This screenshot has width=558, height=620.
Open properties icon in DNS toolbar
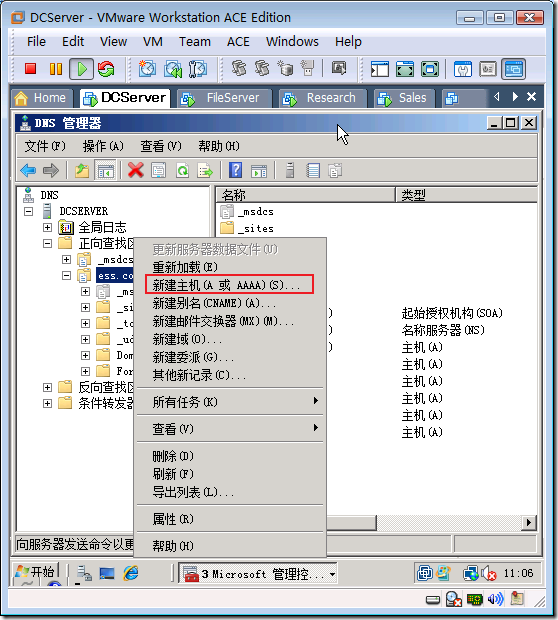pyautogui.click(x=159, y=171)
